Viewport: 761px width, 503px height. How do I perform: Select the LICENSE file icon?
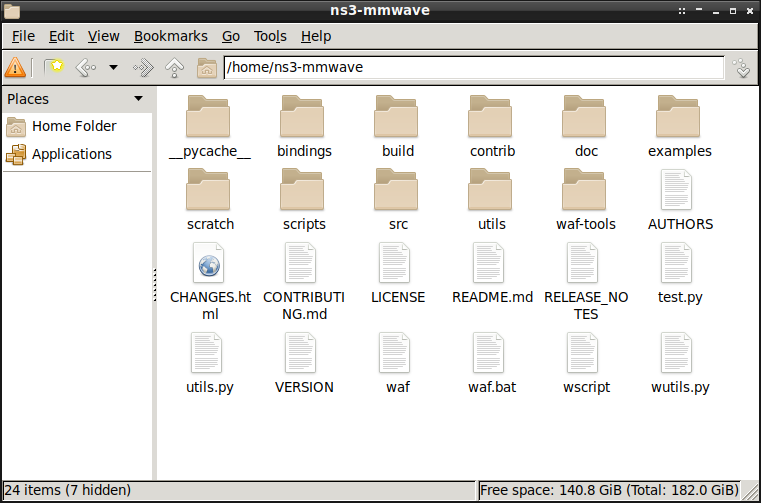(395, 263)
